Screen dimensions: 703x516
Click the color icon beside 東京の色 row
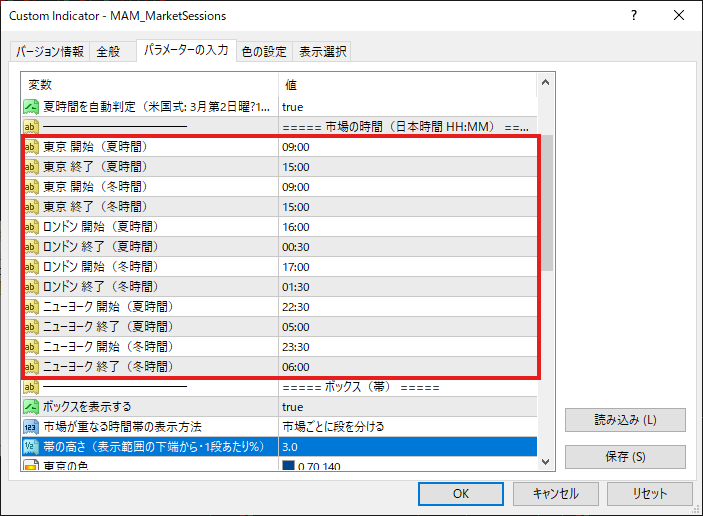[x=31, y=465]
